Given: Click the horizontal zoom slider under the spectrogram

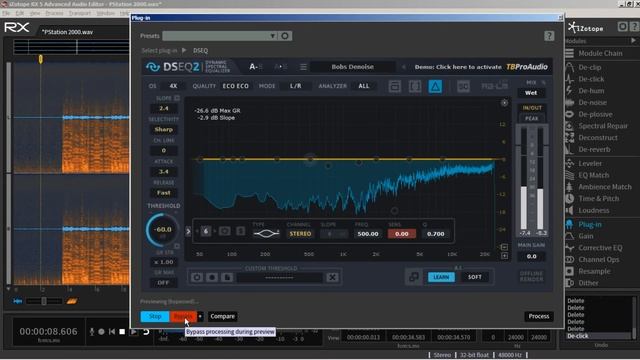Looking at the screenshot, I should click(44, 301).
